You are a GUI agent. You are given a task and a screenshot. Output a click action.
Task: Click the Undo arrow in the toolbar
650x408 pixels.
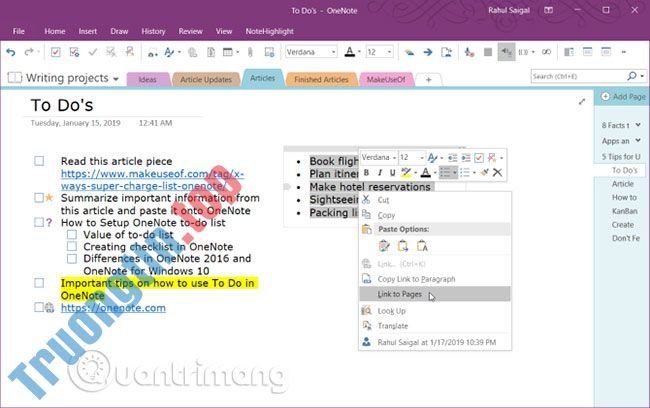[11, 52]
